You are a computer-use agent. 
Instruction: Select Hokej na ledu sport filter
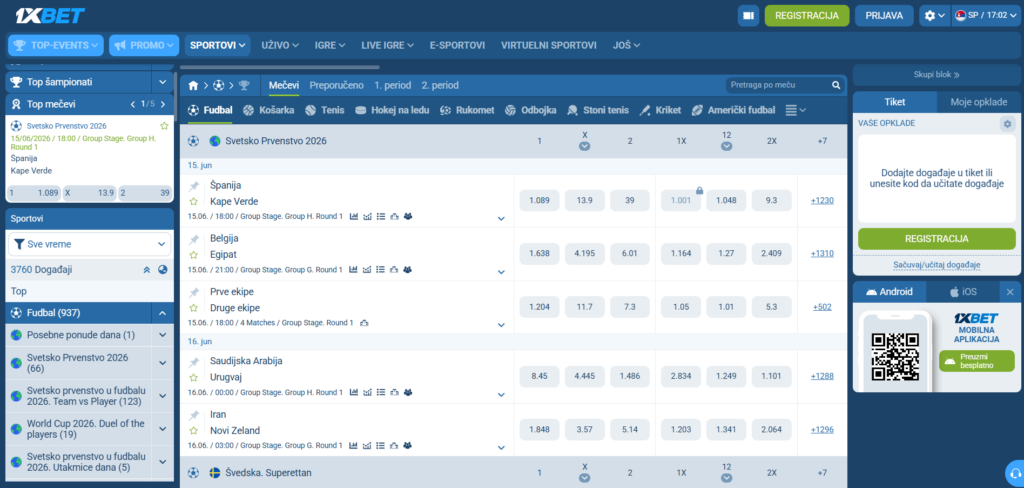[x=392, y=110]
